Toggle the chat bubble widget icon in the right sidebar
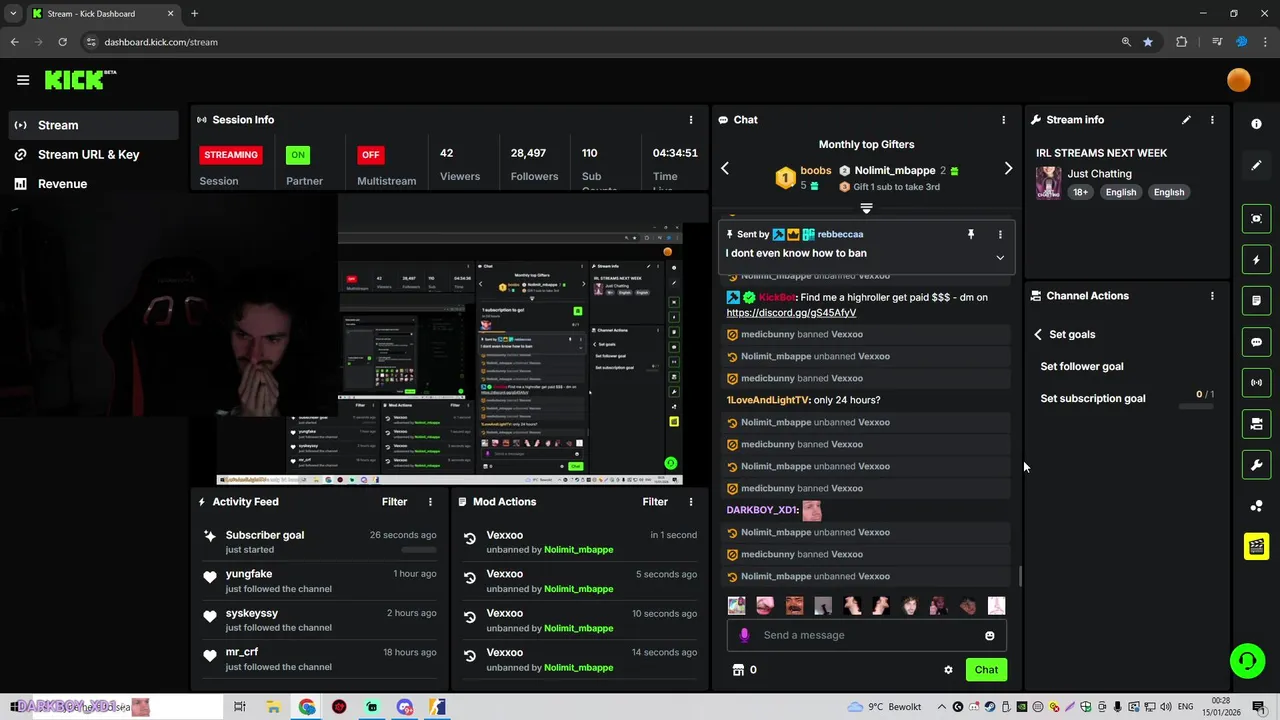 click(x=1256, y=342)
